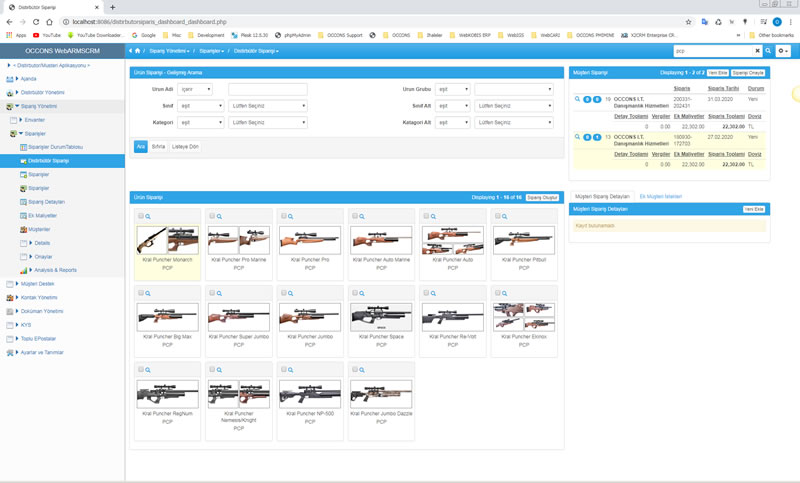
Task: Open the phpMyAdmin bookmark
Action: tap(293, 35)
